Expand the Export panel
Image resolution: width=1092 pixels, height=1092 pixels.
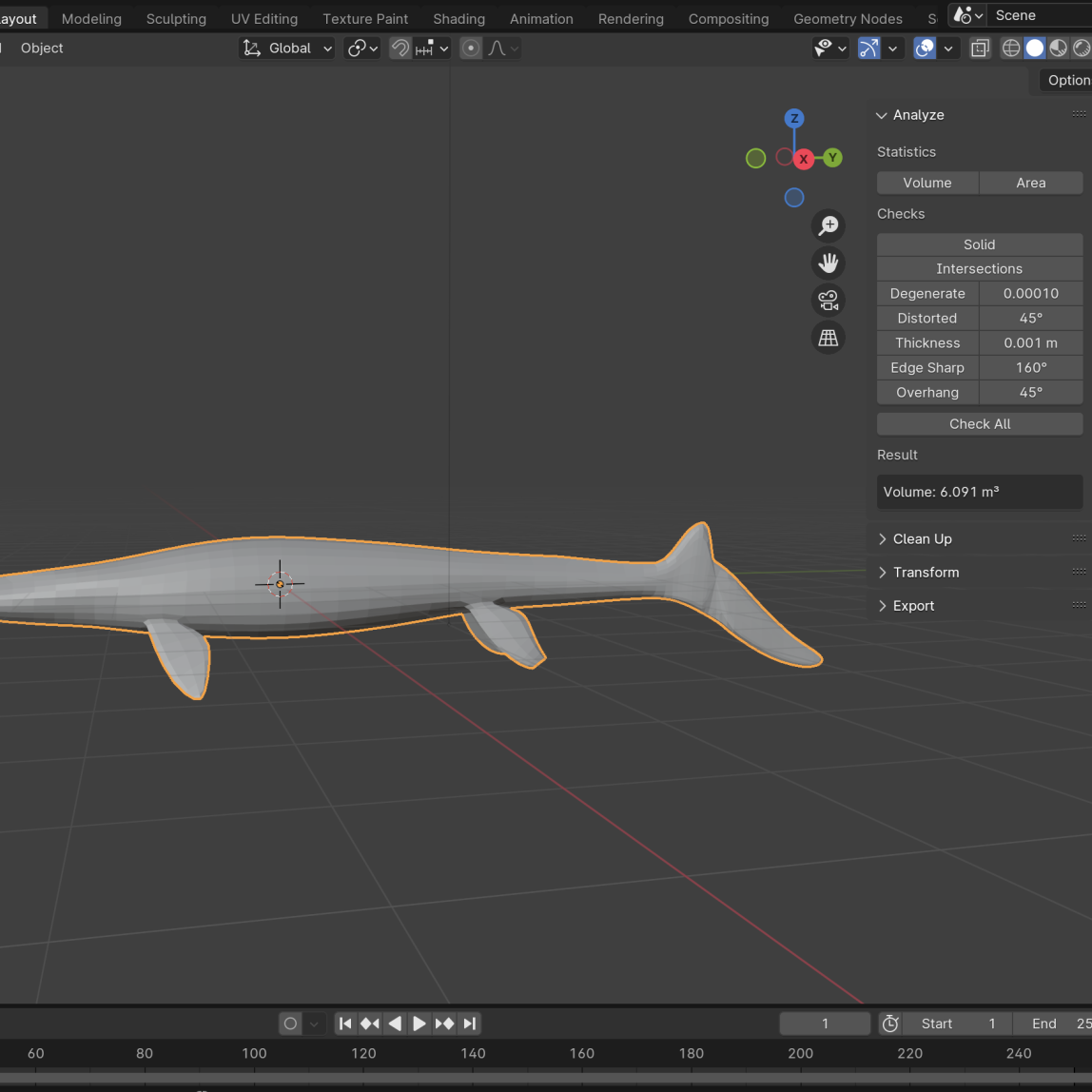pyautogui.click(x=913, y=605)
